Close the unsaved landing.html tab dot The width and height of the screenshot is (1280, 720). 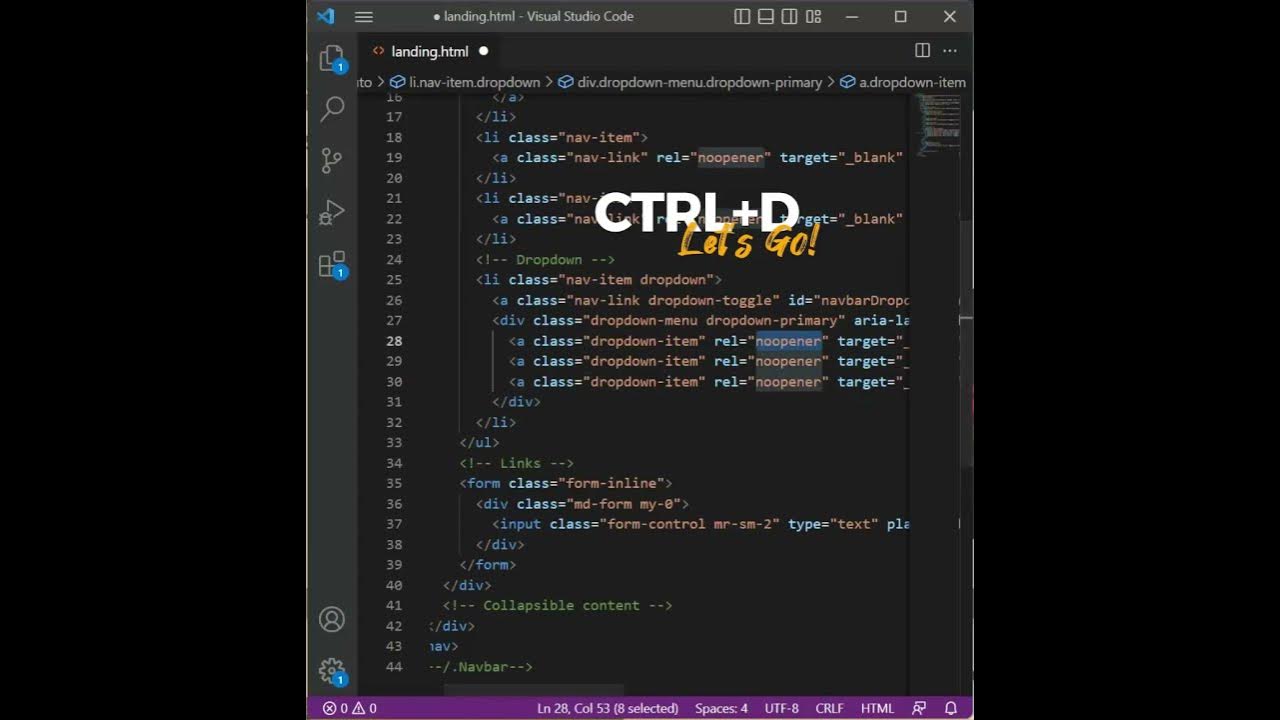coord(484,51)
